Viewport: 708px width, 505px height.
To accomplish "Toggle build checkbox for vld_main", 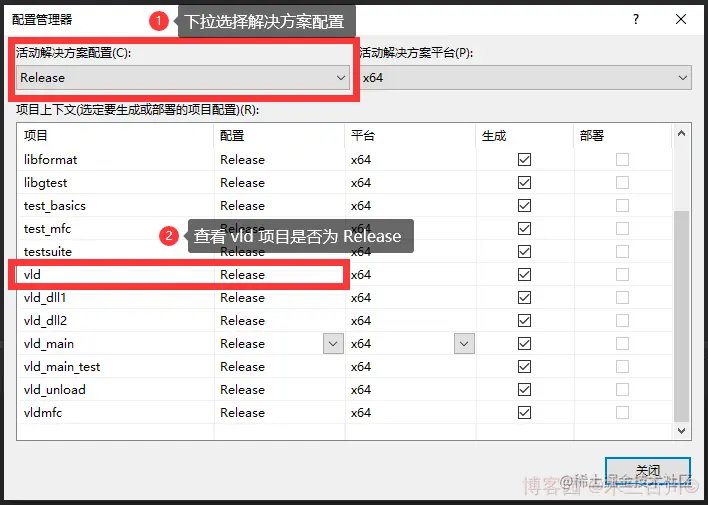I will point(524,344).
